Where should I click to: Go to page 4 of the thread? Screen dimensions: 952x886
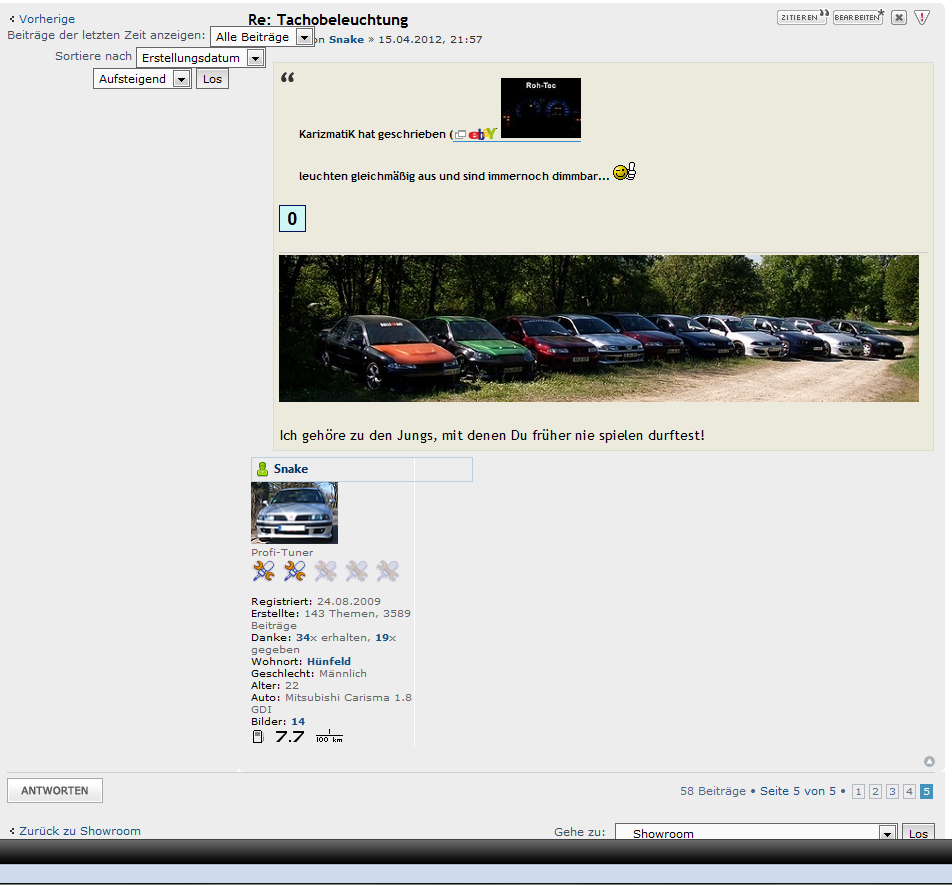click(x=909, y=791)
